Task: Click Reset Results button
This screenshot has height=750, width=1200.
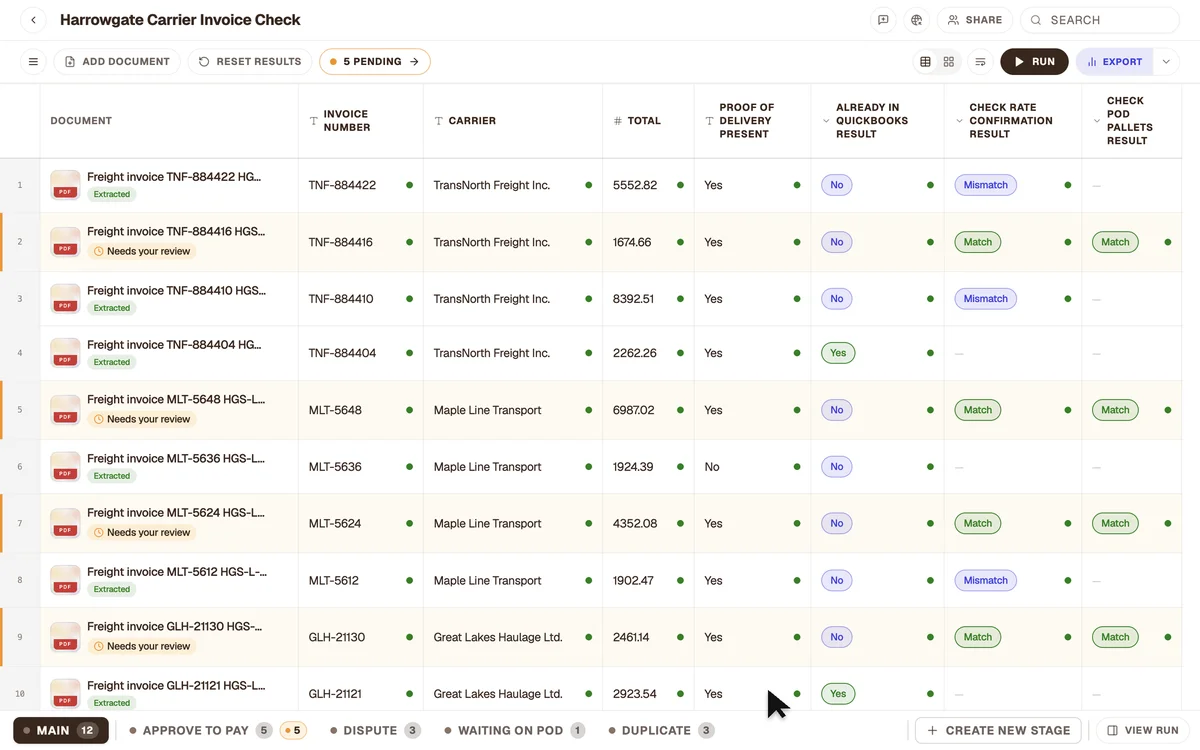Action: [249, 62]
